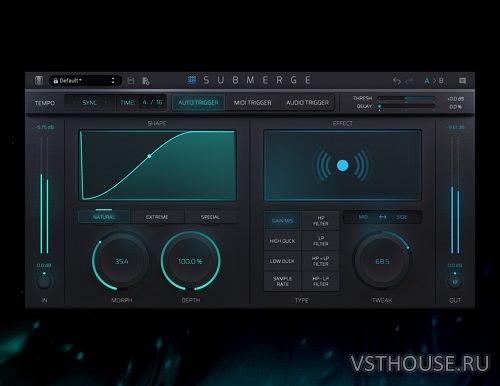Viewport: 500px width, 386px height.
Task: Click the input level meter
Action: [x=44, y=195]
